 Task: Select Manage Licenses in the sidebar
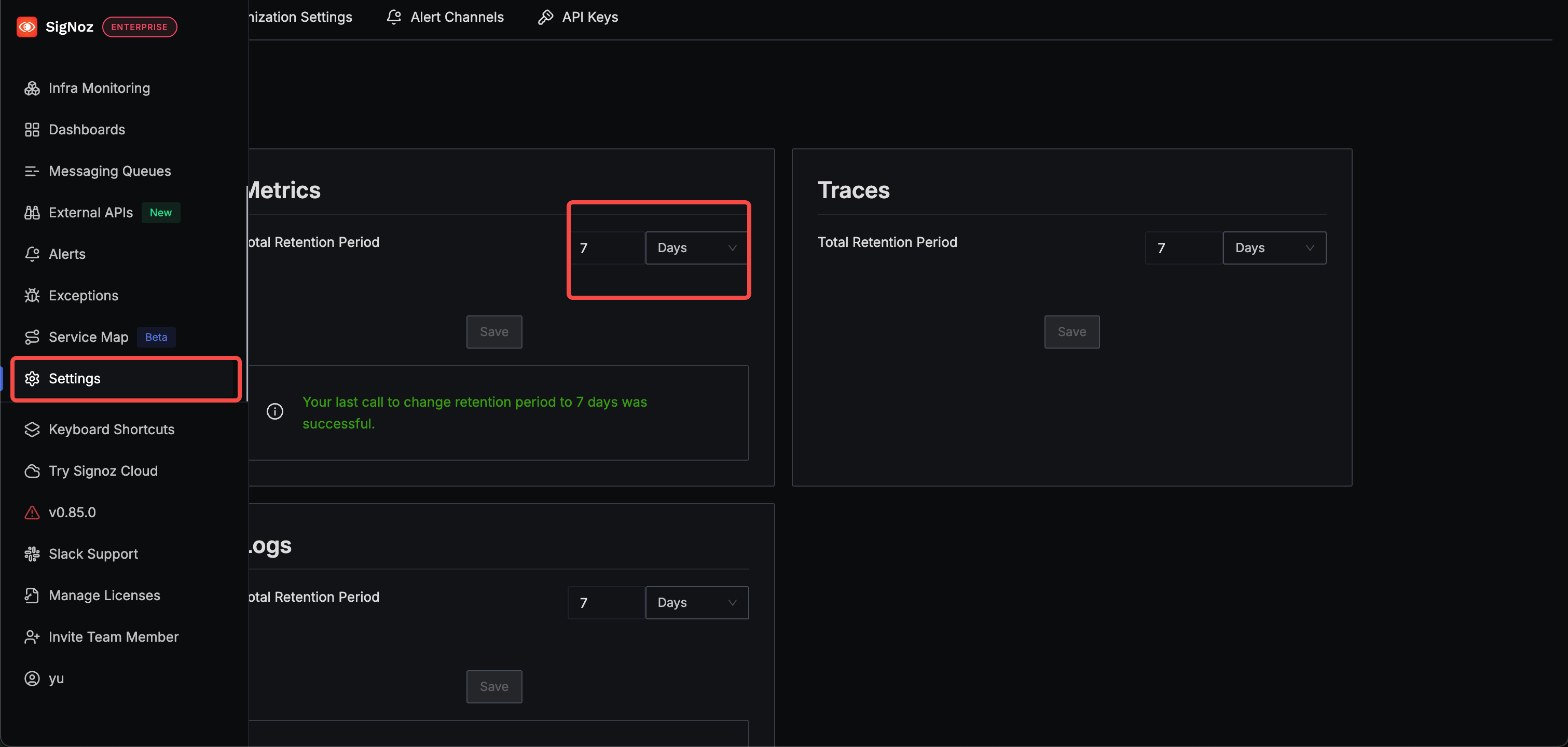104,596
